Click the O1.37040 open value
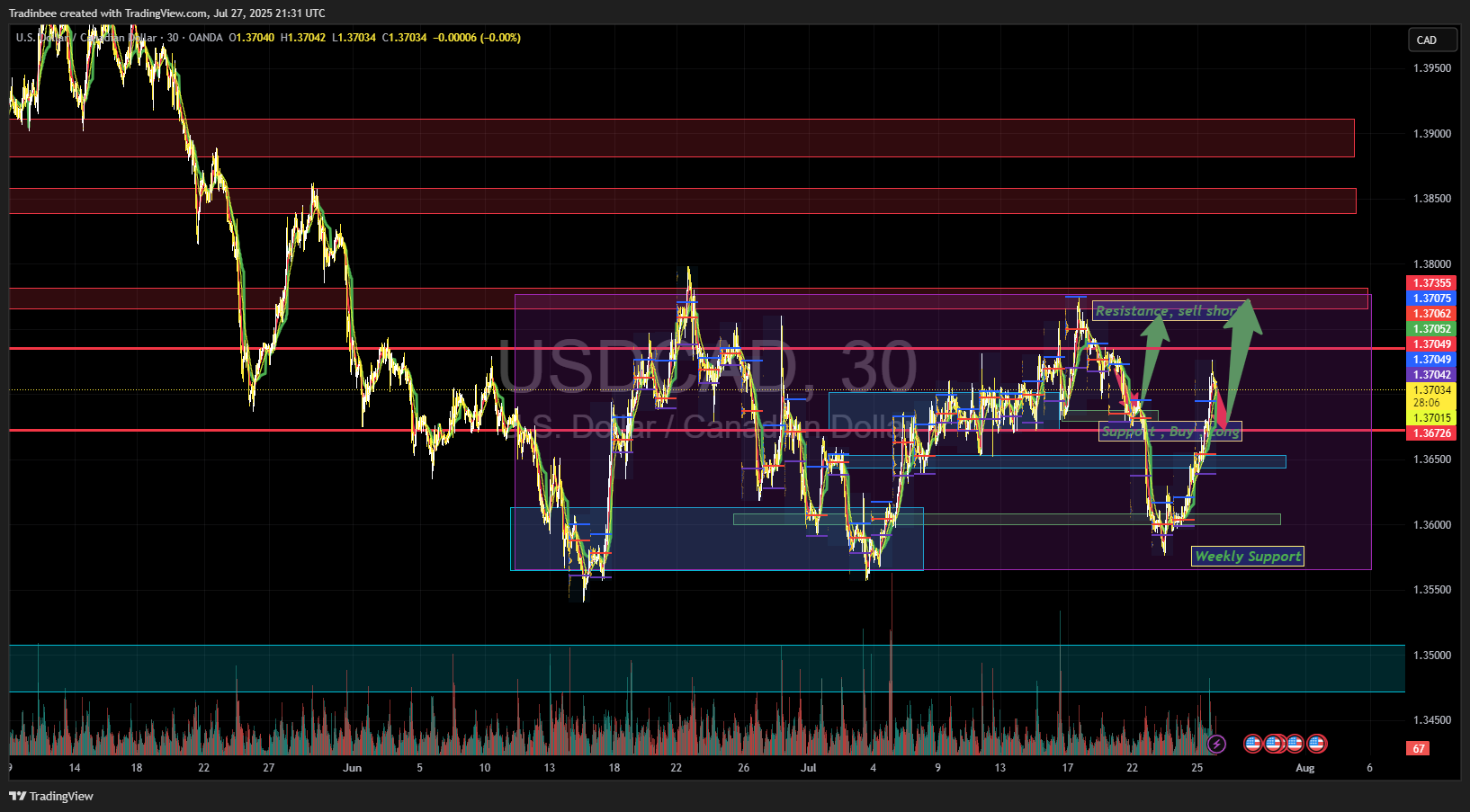 pyautogui.click(x=252, y=38)
